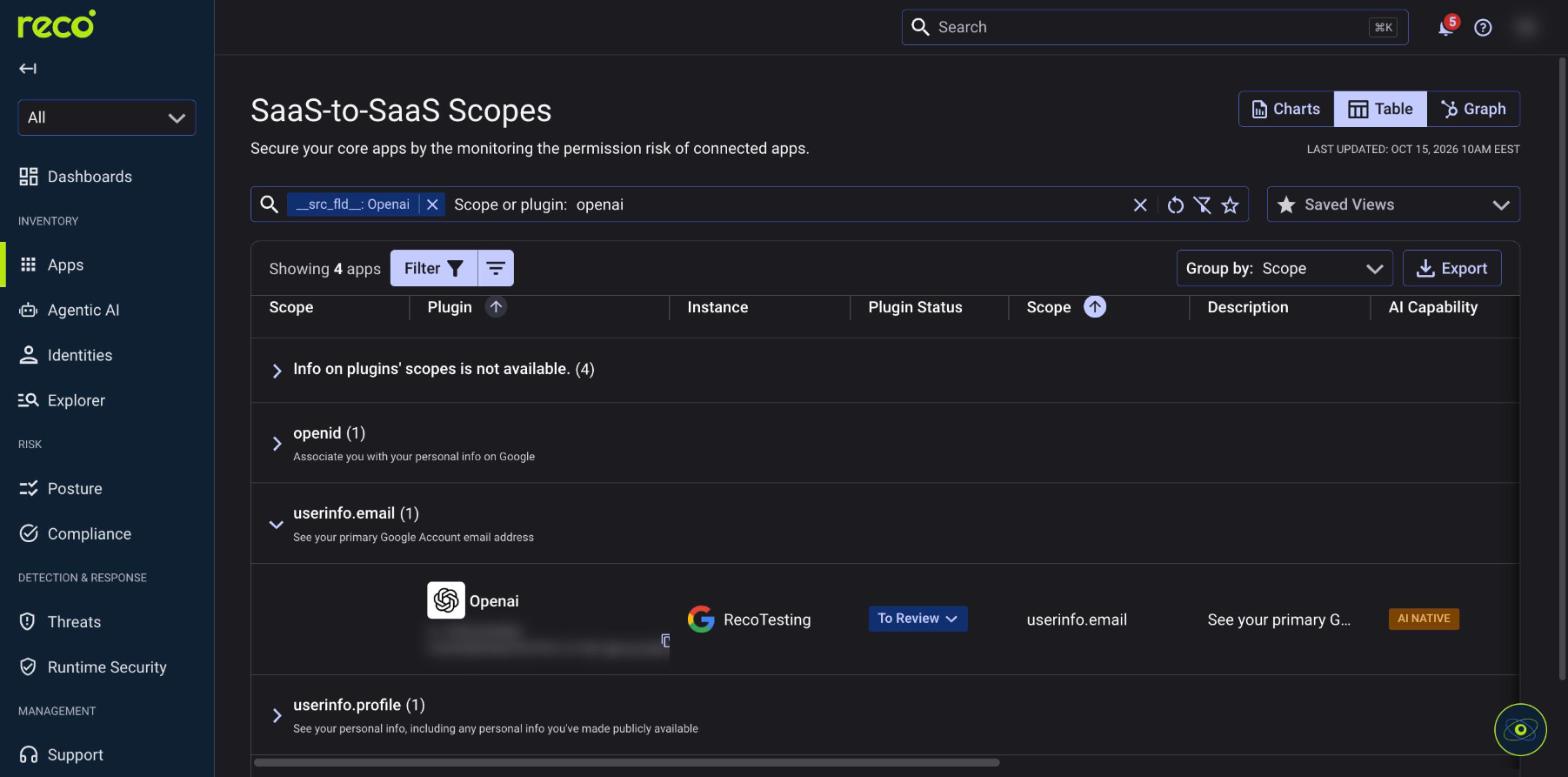Screen dimensions: 1568x777
Task: Open the To Review status dropdown
Action: 917,619
